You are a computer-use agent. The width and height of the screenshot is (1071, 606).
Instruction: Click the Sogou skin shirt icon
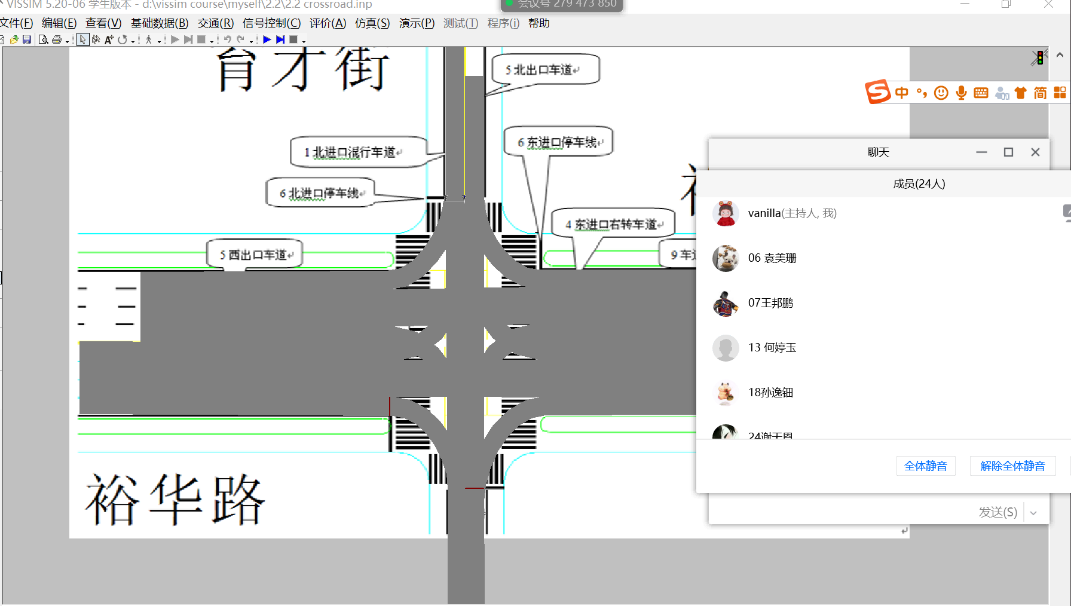1020,93
